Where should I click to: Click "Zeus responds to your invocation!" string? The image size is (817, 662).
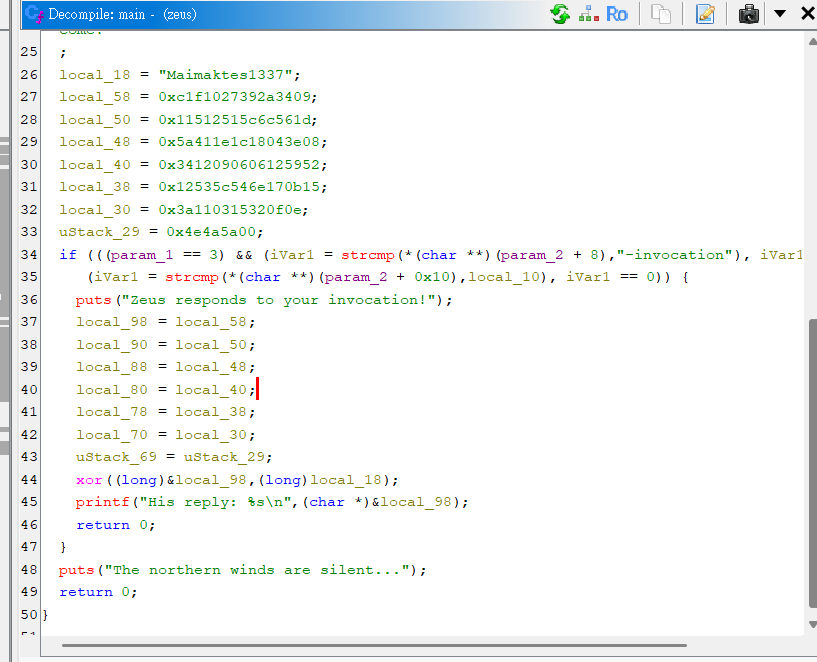[x=279, y=300]
